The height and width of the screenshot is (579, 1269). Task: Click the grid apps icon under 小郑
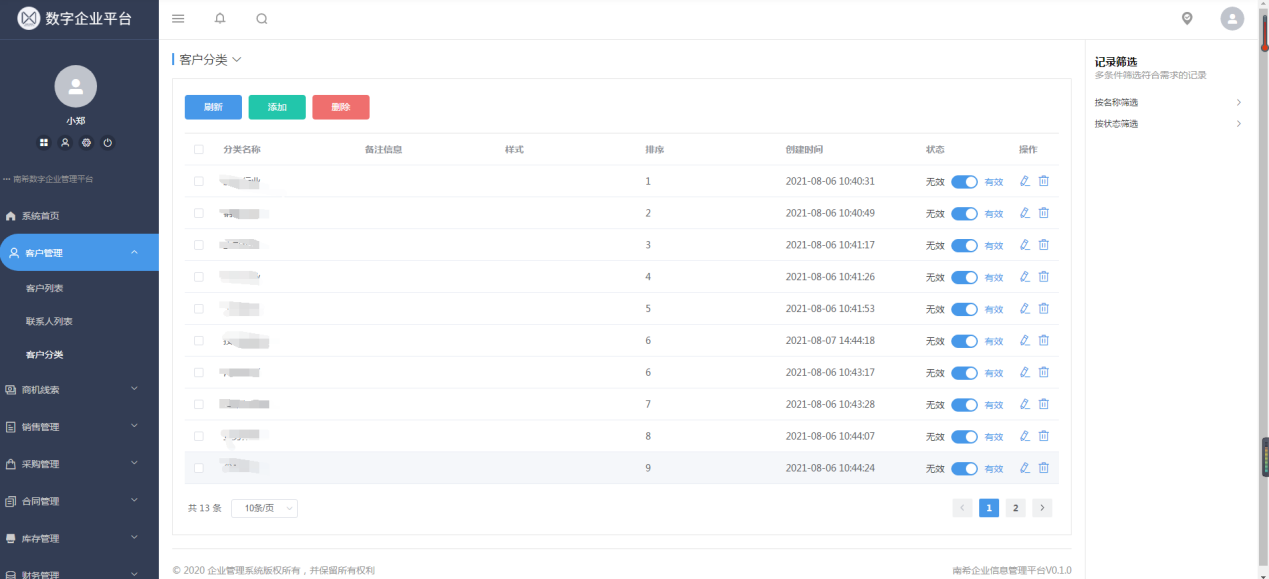coord(44,143)
